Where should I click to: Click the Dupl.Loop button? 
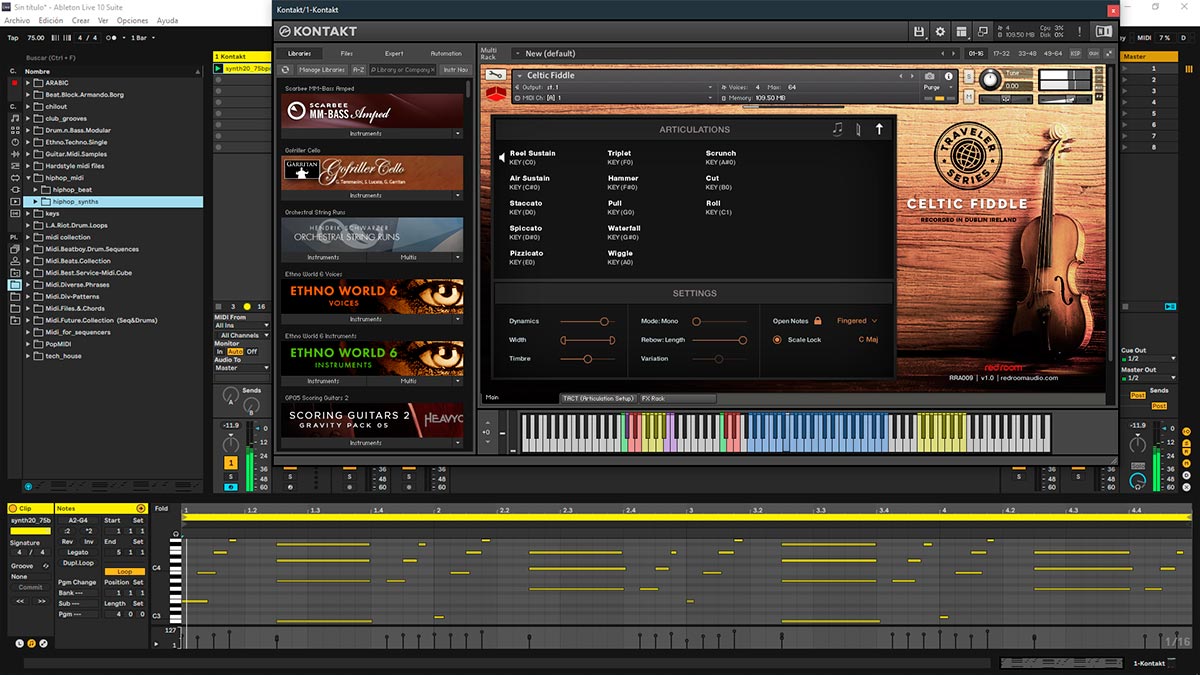click(79, 563)
